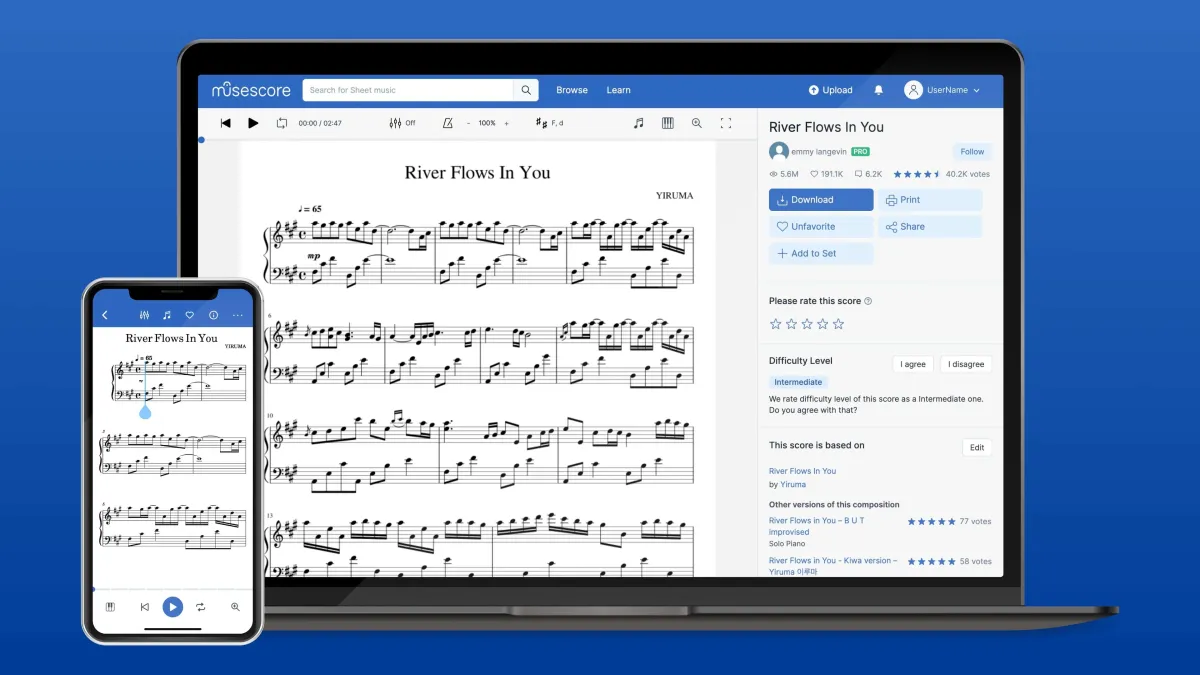Toggle loop on the phone
The height and width of the screenshot is (675, 1200).
click(x=201, y=607)
